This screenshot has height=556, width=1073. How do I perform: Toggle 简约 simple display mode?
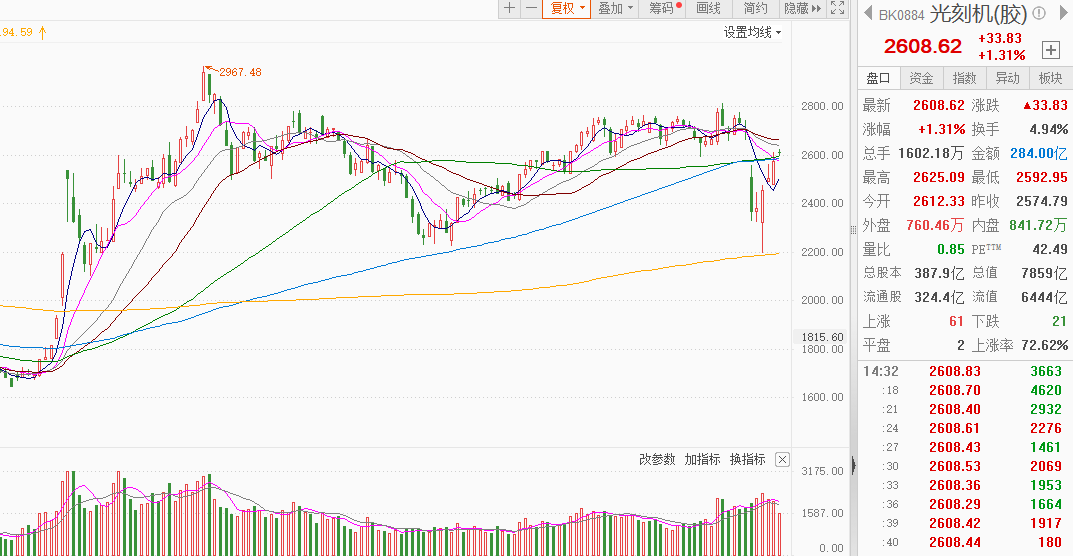click(x=755, y=9)
